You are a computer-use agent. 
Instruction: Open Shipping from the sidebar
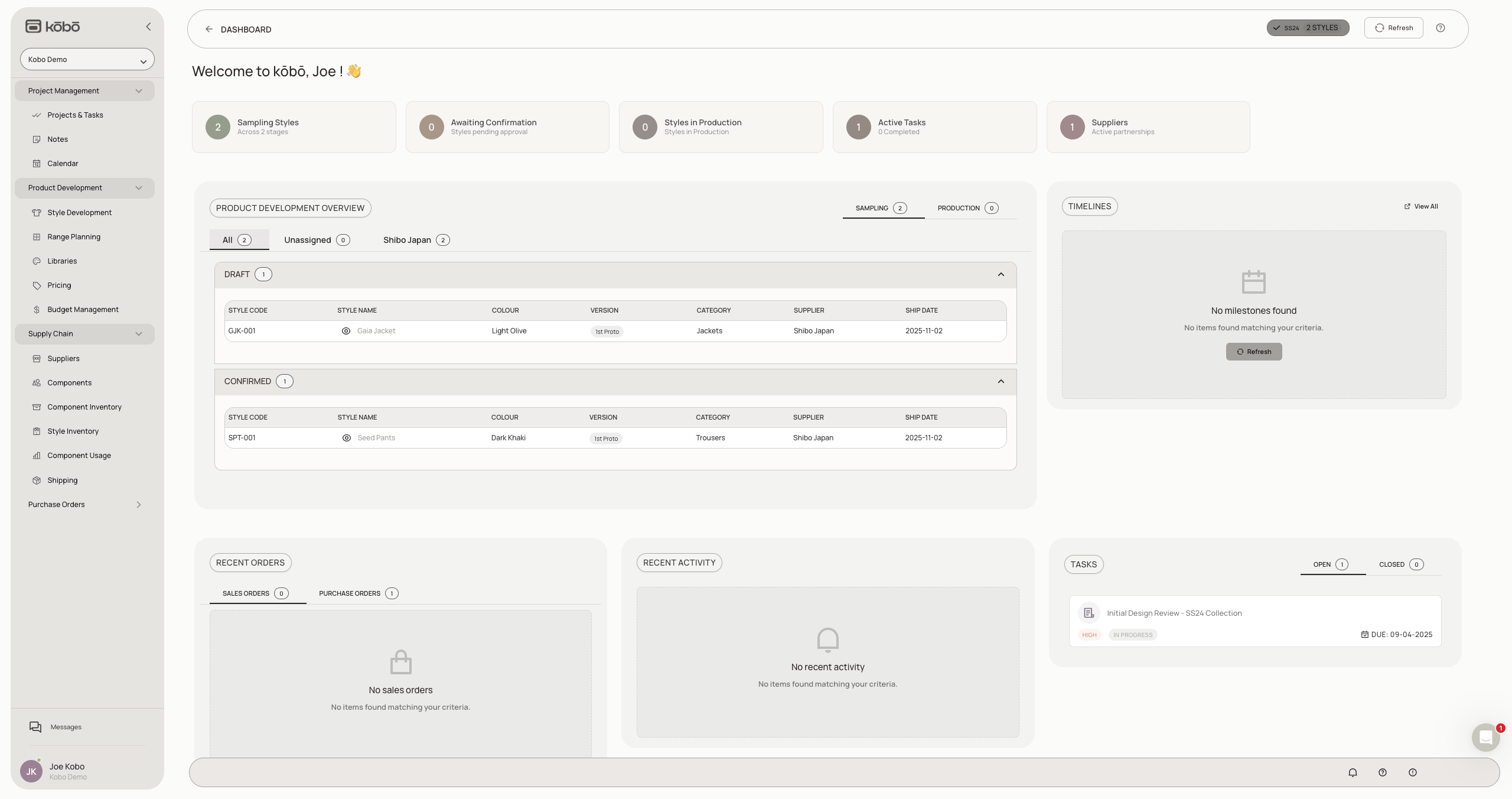62,480
